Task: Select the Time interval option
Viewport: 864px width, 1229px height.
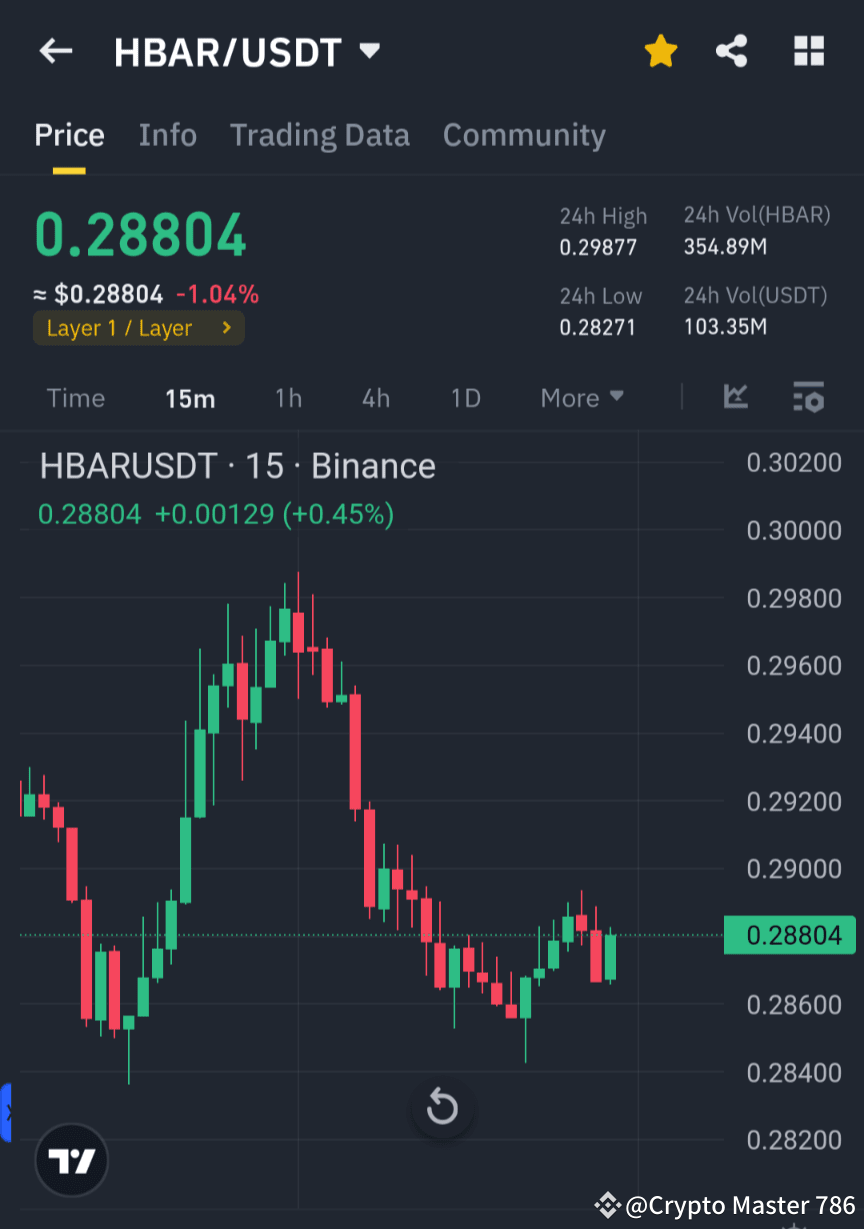Action: point(75,398)
